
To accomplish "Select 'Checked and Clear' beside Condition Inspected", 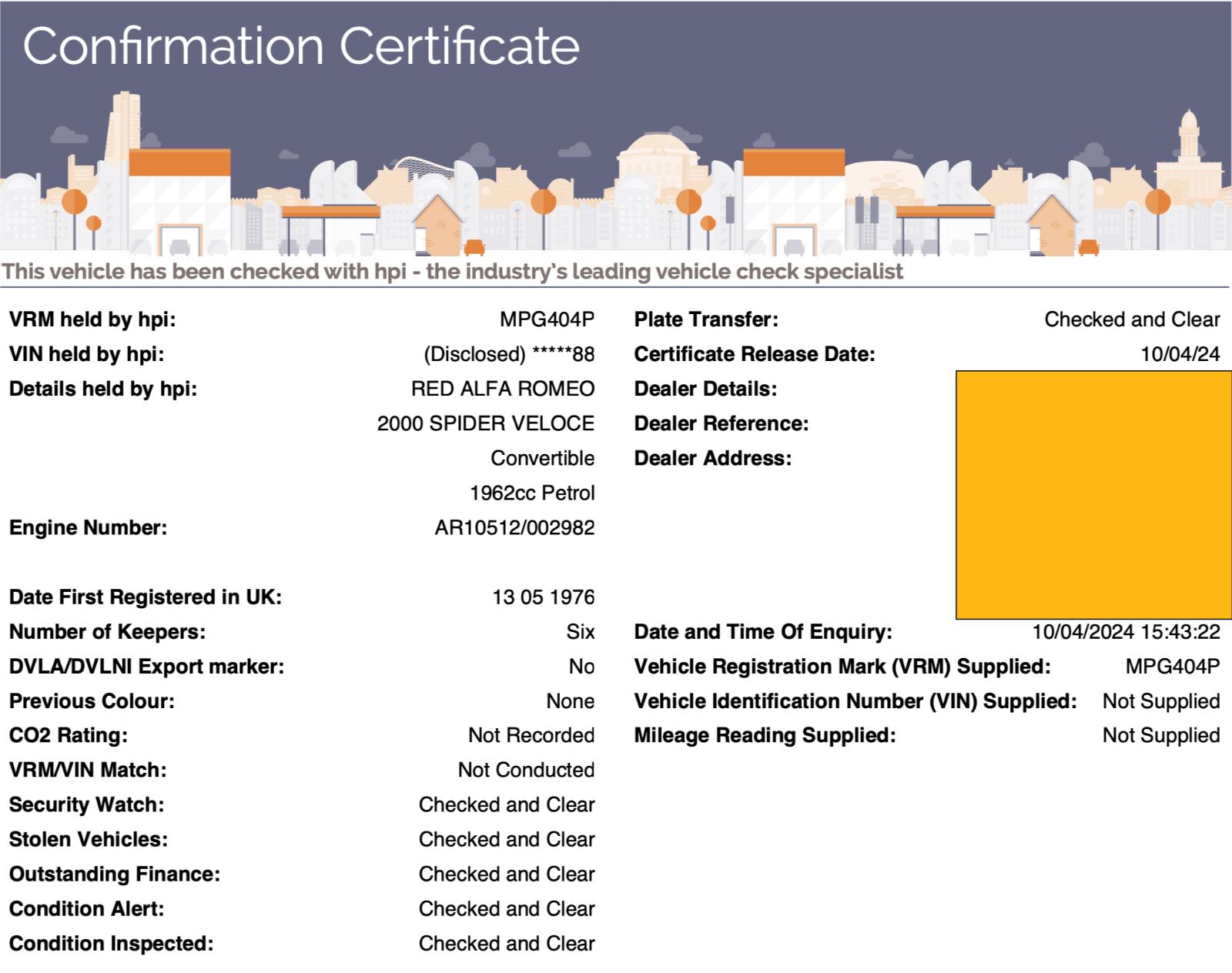I will [x=507, y=944].
